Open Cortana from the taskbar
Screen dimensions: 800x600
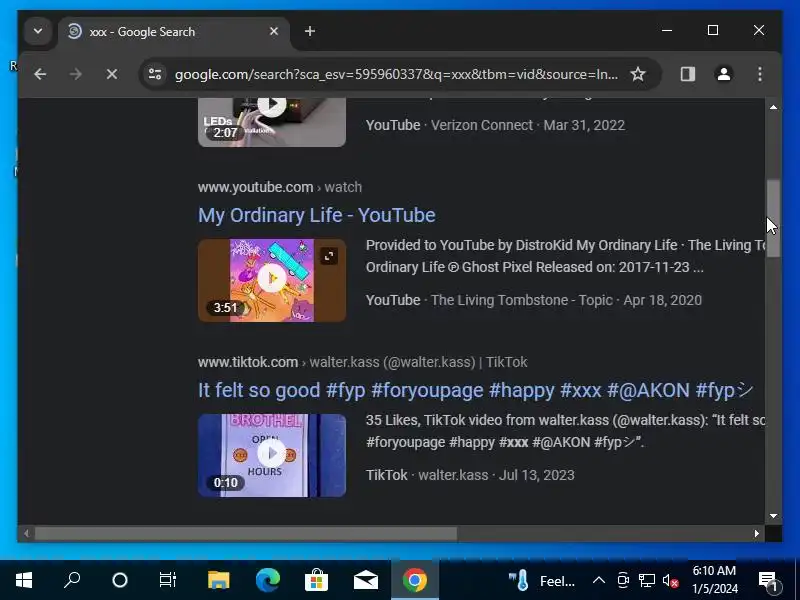coord(120,580)
